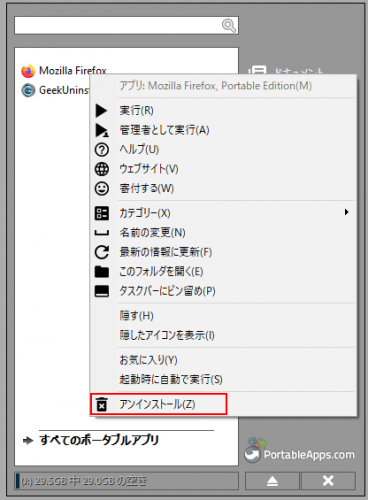Toggle 隠したアイコンを表示(I)
This screenshot has width=368, height=500.
coord(223,335)
